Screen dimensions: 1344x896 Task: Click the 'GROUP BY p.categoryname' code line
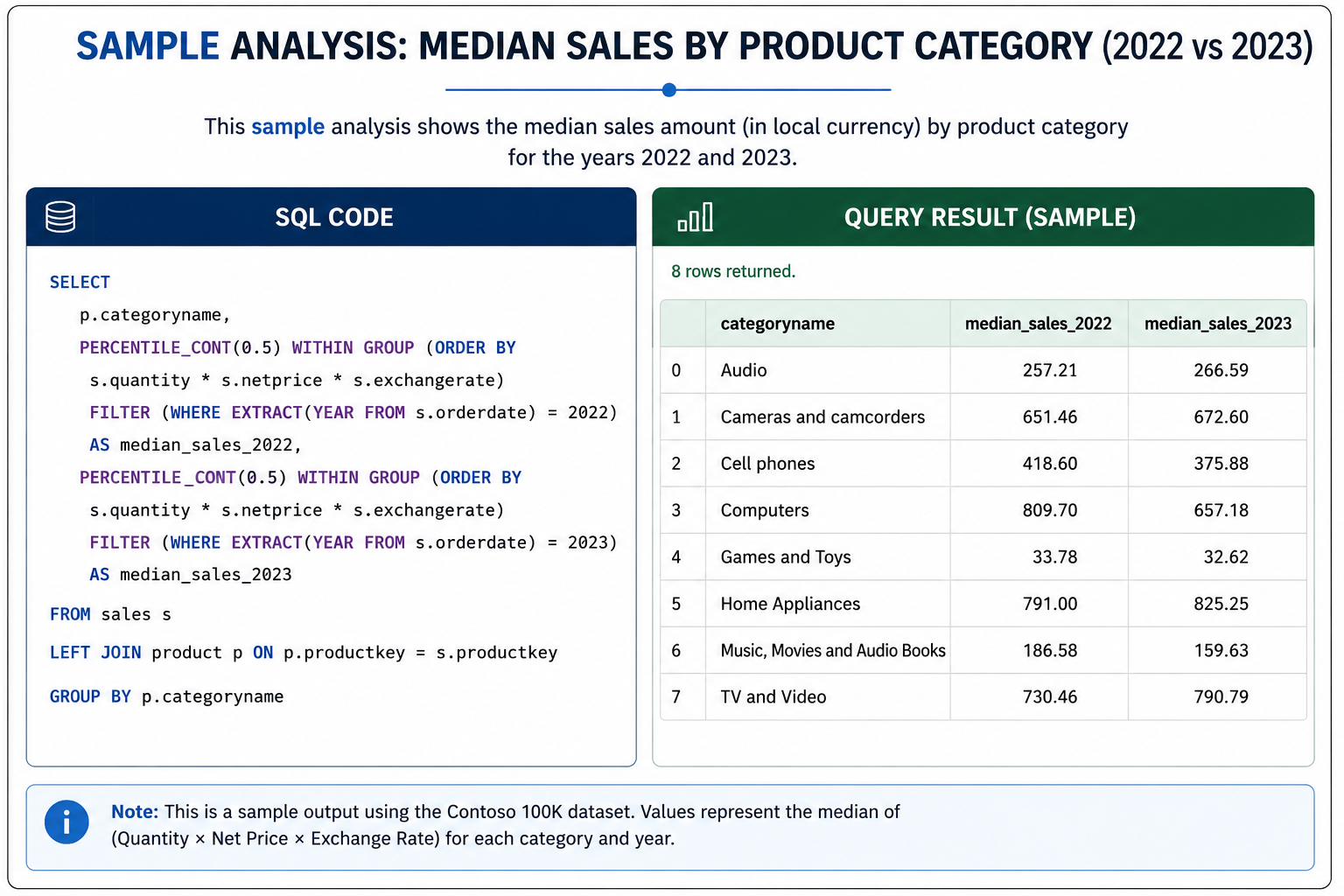[x=166, y=696]
